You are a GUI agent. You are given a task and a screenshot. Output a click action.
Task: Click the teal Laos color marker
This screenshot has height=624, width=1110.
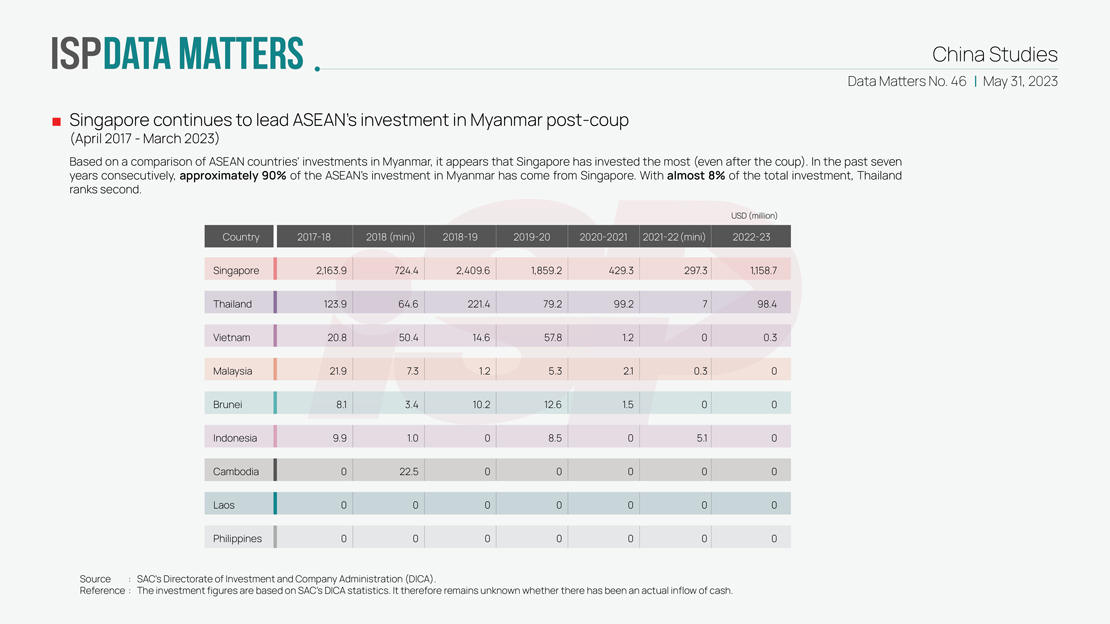point(275,505)
